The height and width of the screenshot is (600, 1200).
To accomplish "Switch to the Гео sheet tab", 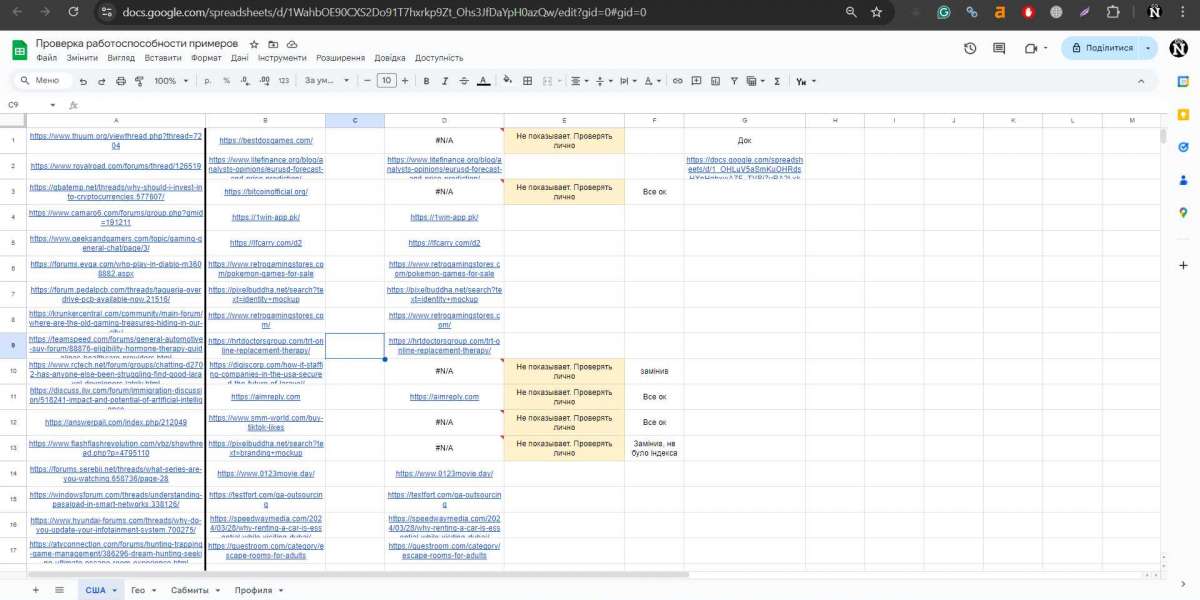I will click(138, 591).
